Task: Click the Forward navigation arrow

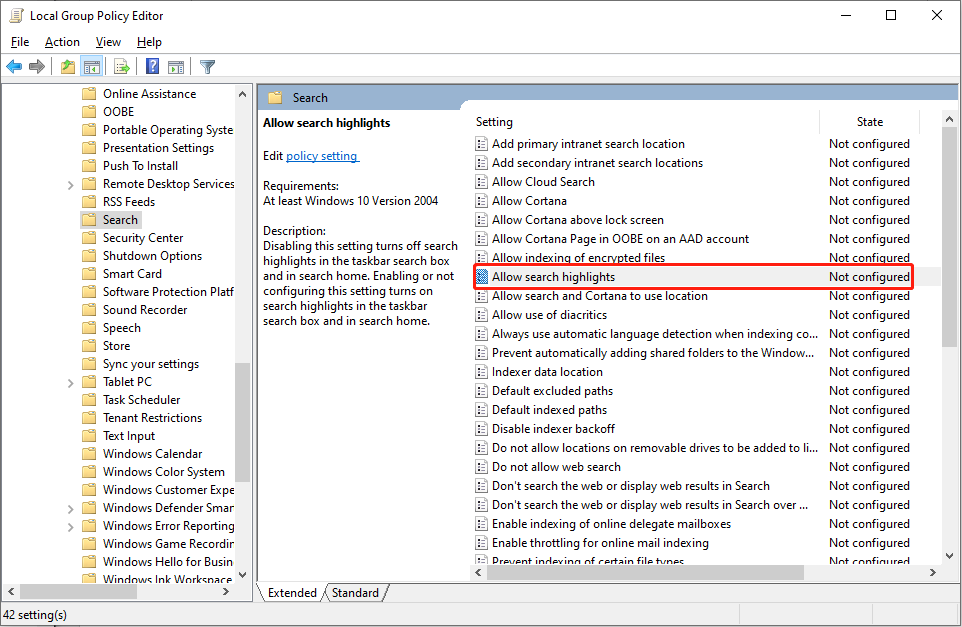Action: 37,66
